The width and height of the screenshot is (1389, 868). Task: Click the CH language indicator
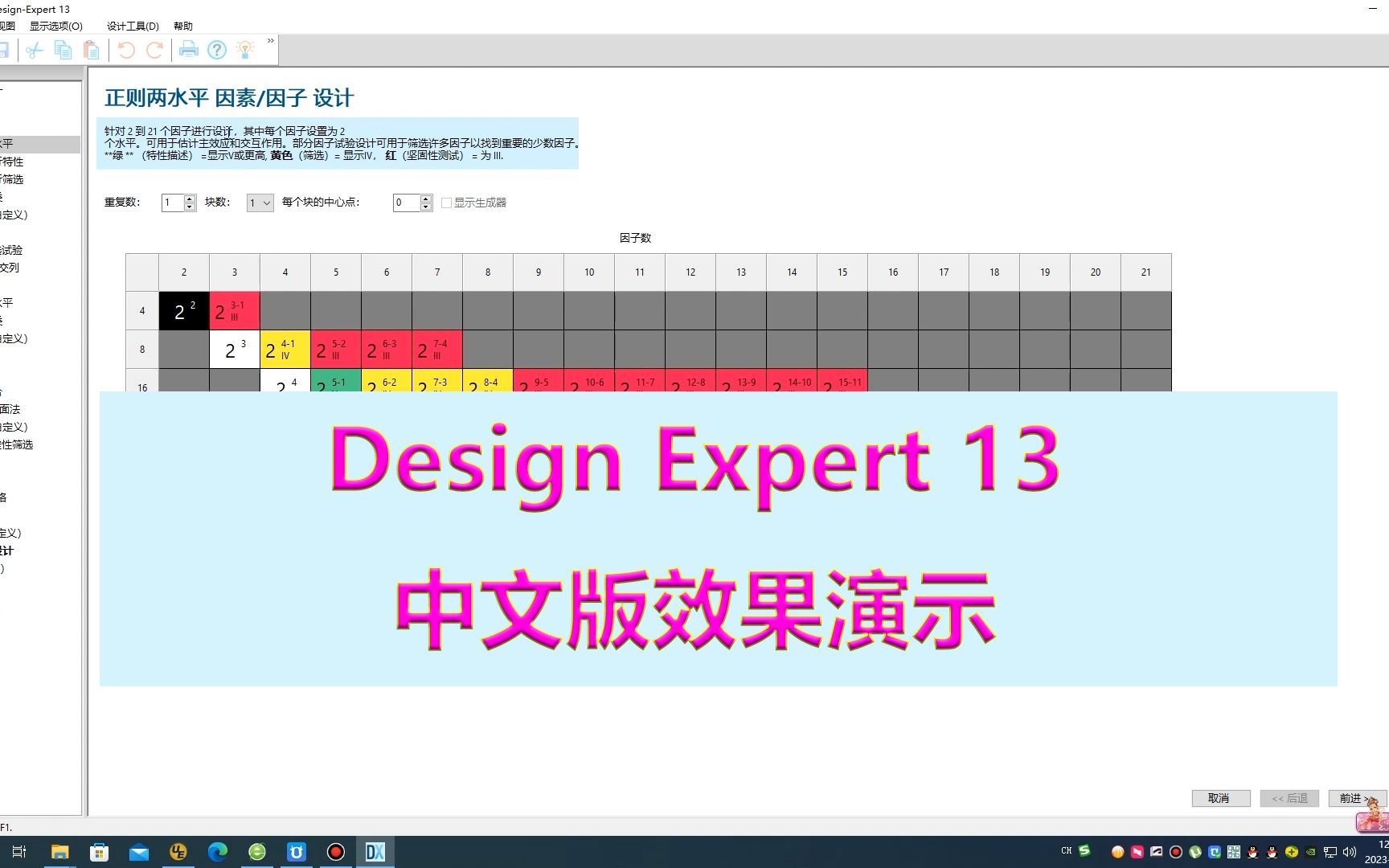(x=1066, y=850)
